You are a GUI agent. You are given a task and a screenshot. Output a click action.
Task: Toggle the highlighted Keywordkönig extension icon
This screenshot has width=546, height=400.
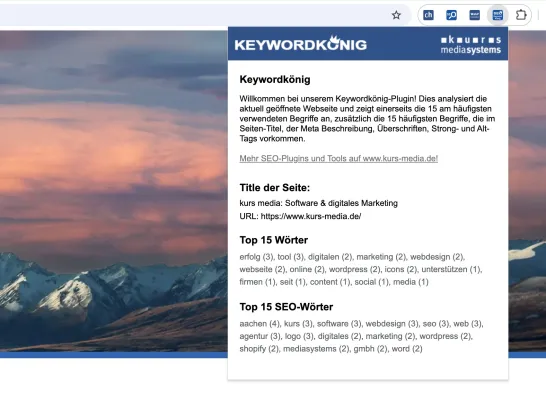pos(498,15)
